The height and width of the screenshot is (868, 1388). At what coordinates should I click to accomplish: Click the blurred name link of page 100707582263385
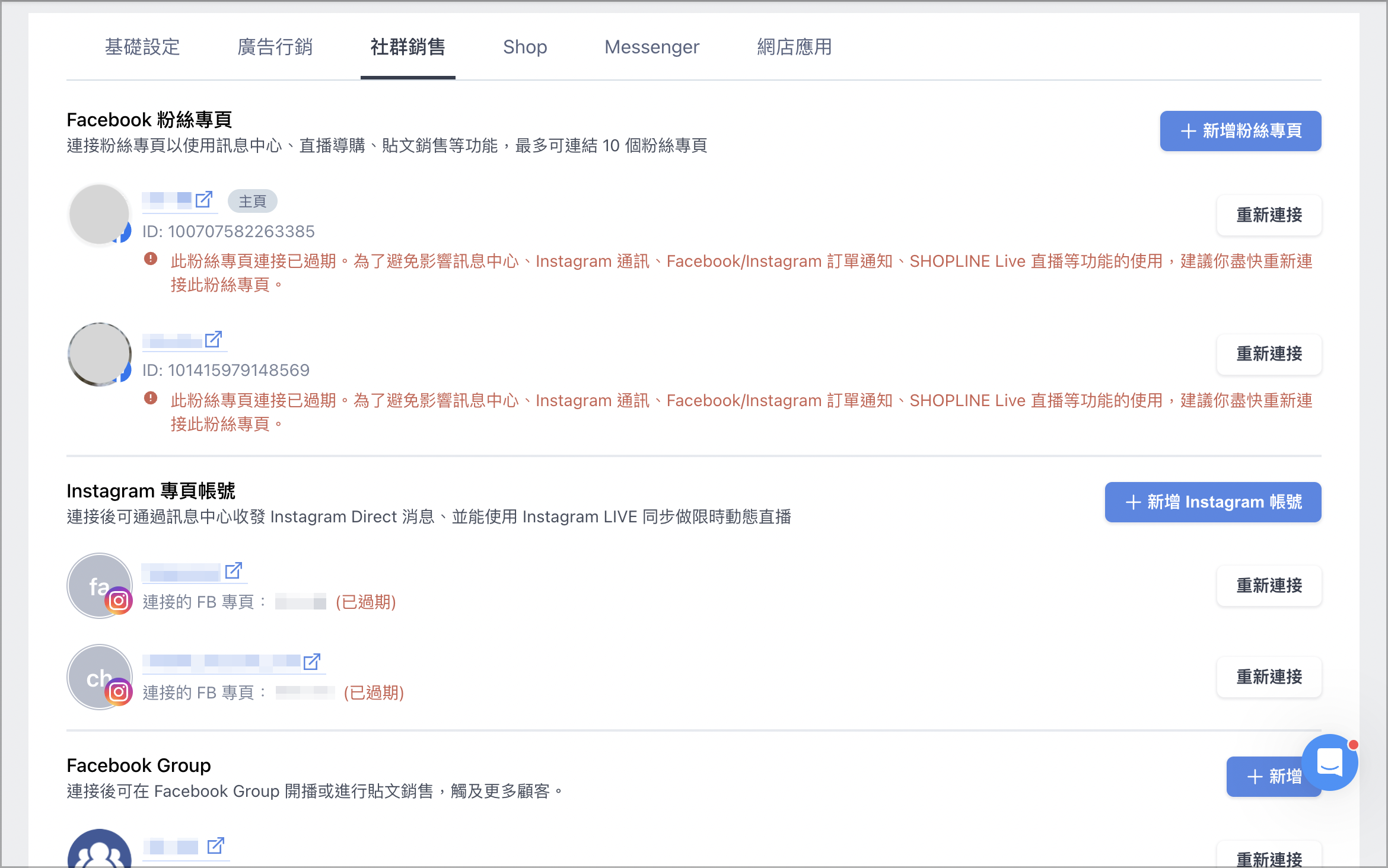click(x=167, y=200)
